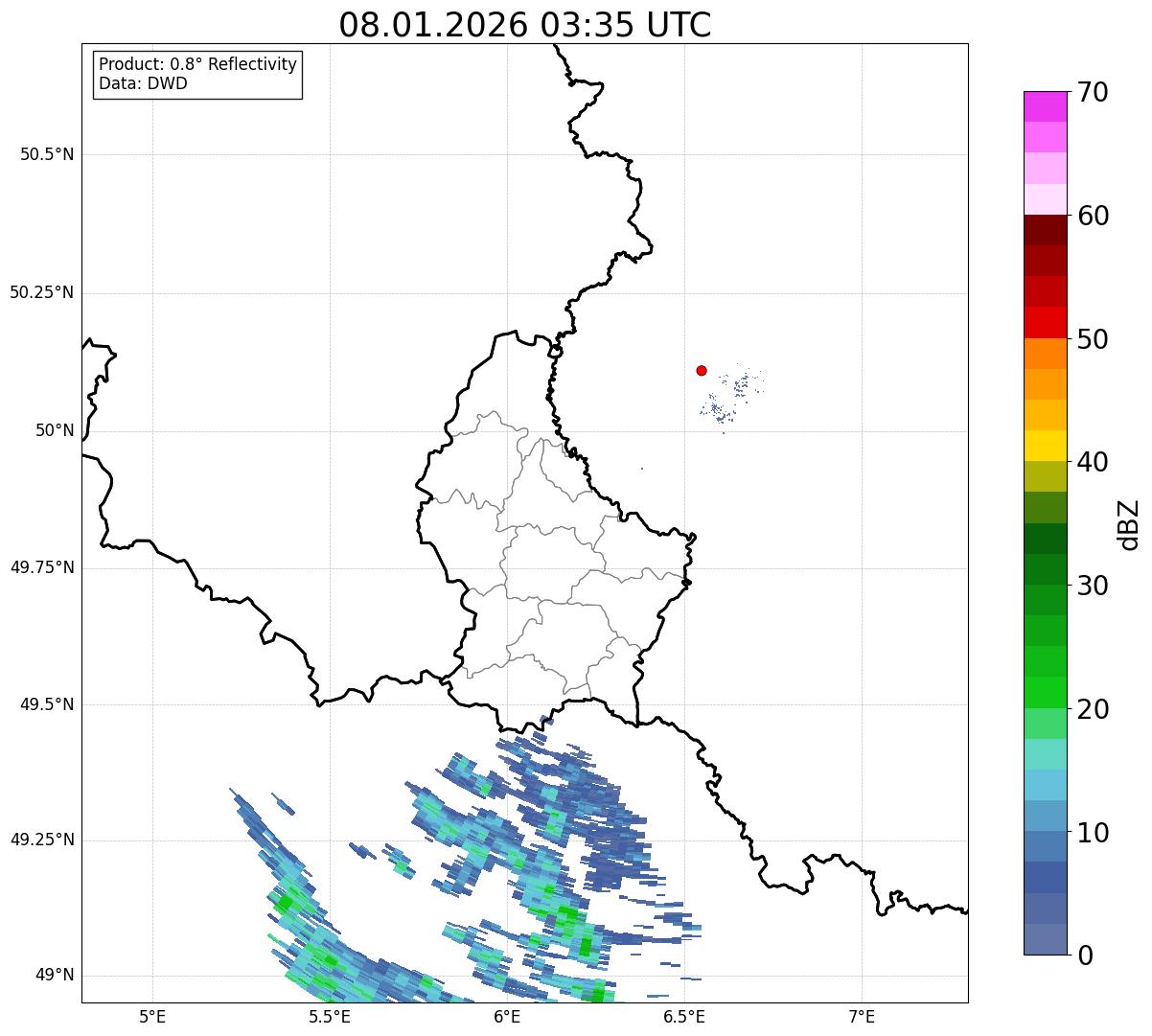Click the colorbar tick label 30
Screen dimensions: 1152x1036
tap(1093, 586)
